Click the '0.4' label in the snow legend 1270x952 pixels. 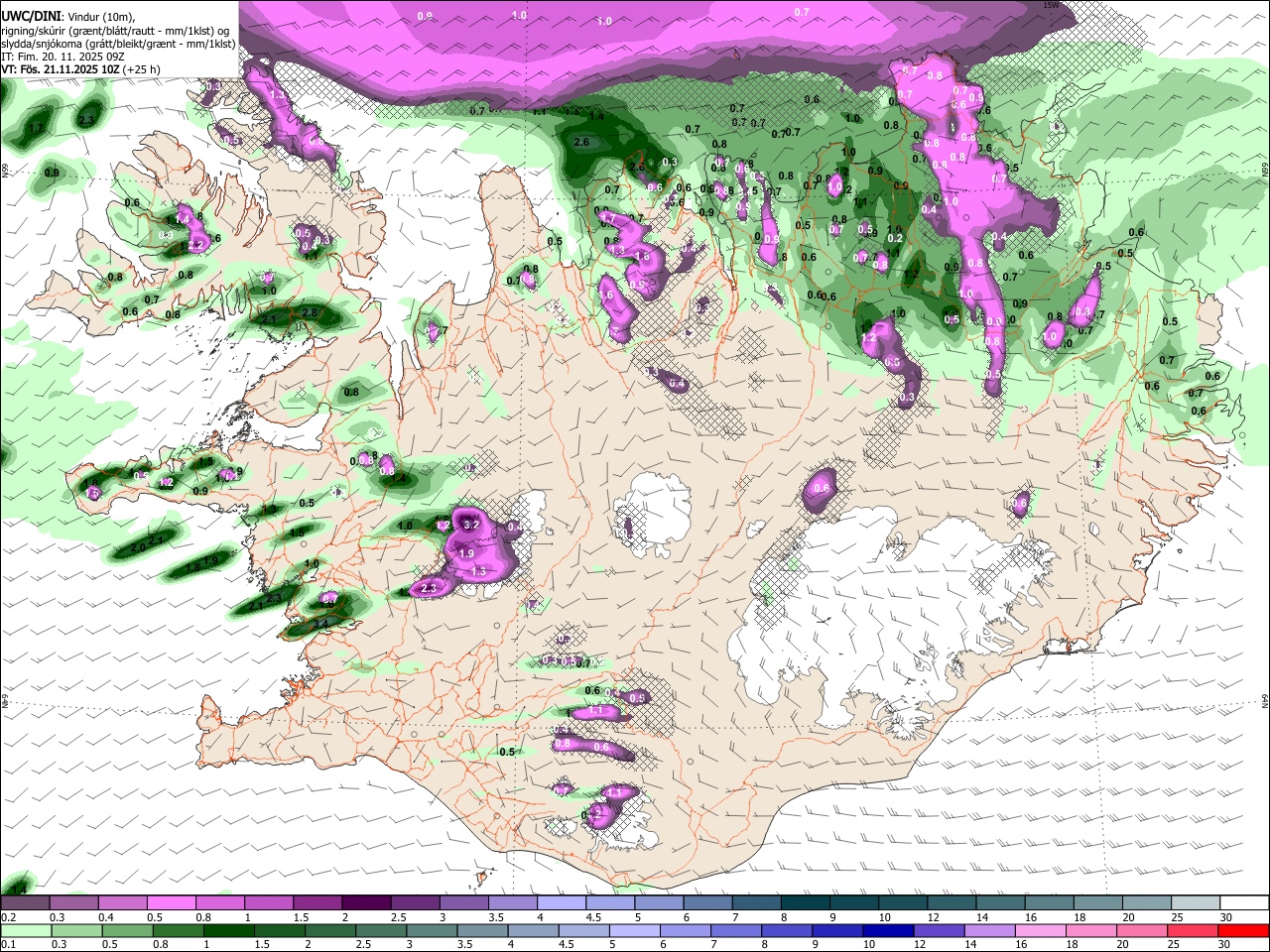[106, 917]
